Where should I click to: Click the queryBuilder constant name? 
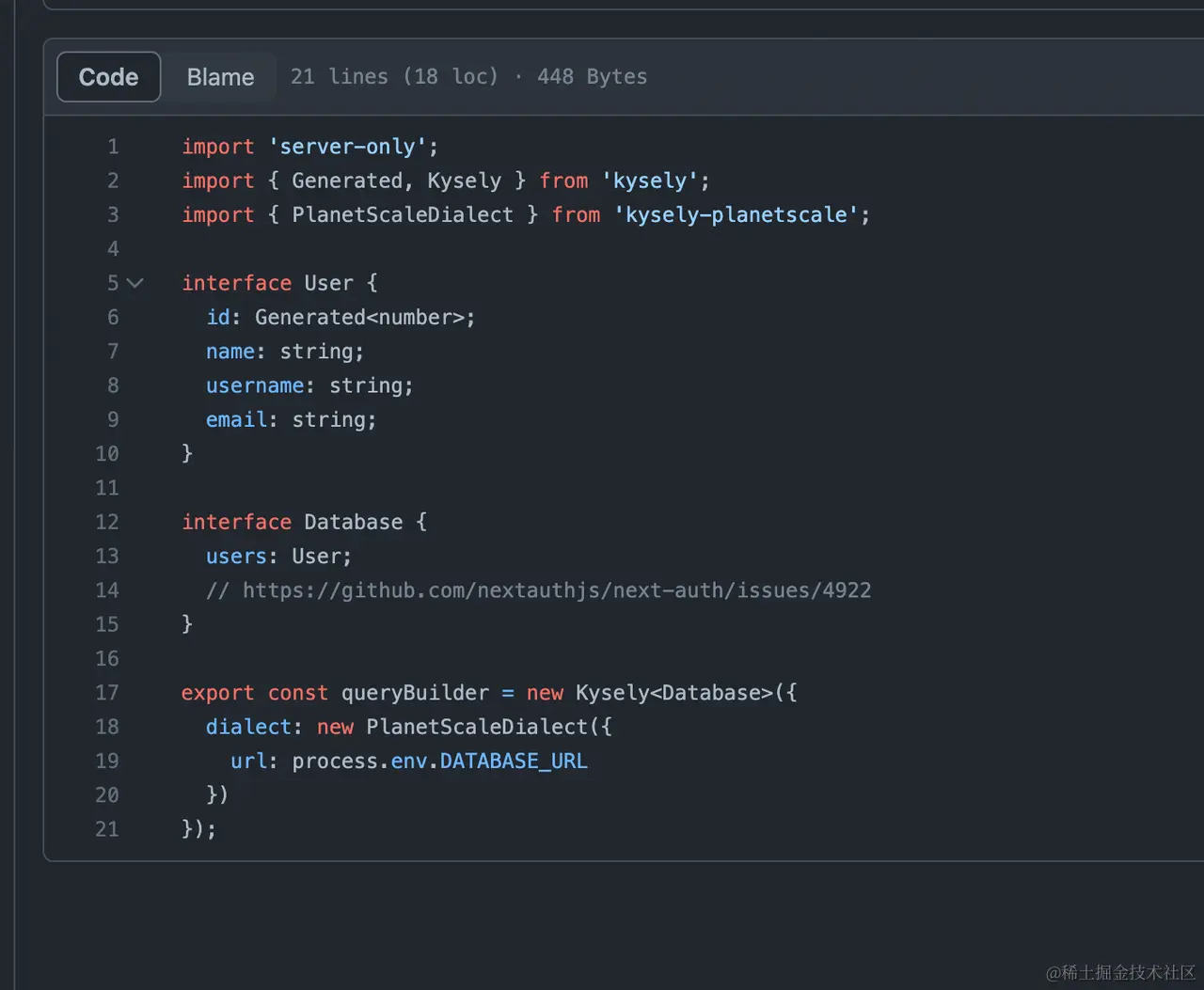click(415, 693)
